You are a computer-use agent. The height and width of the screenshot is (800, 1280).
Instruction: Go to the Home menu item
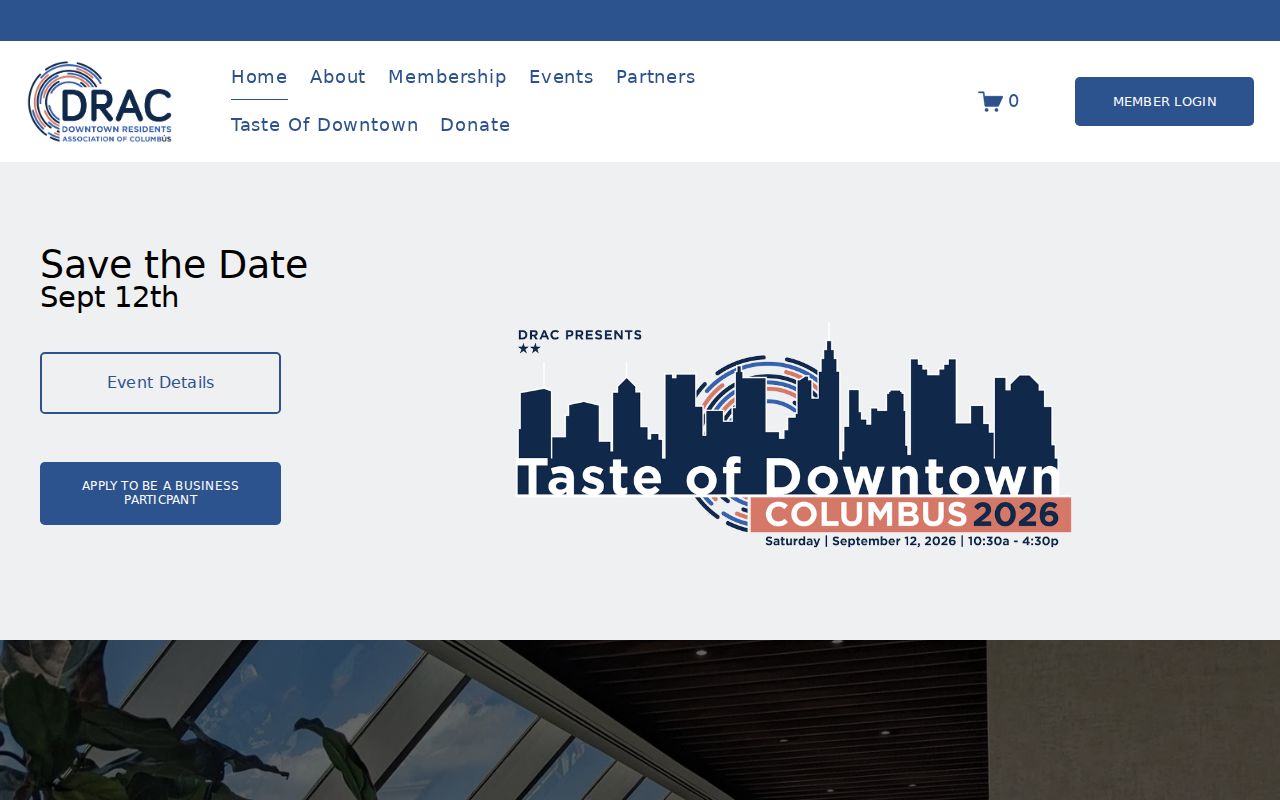(x=259, y=77)
